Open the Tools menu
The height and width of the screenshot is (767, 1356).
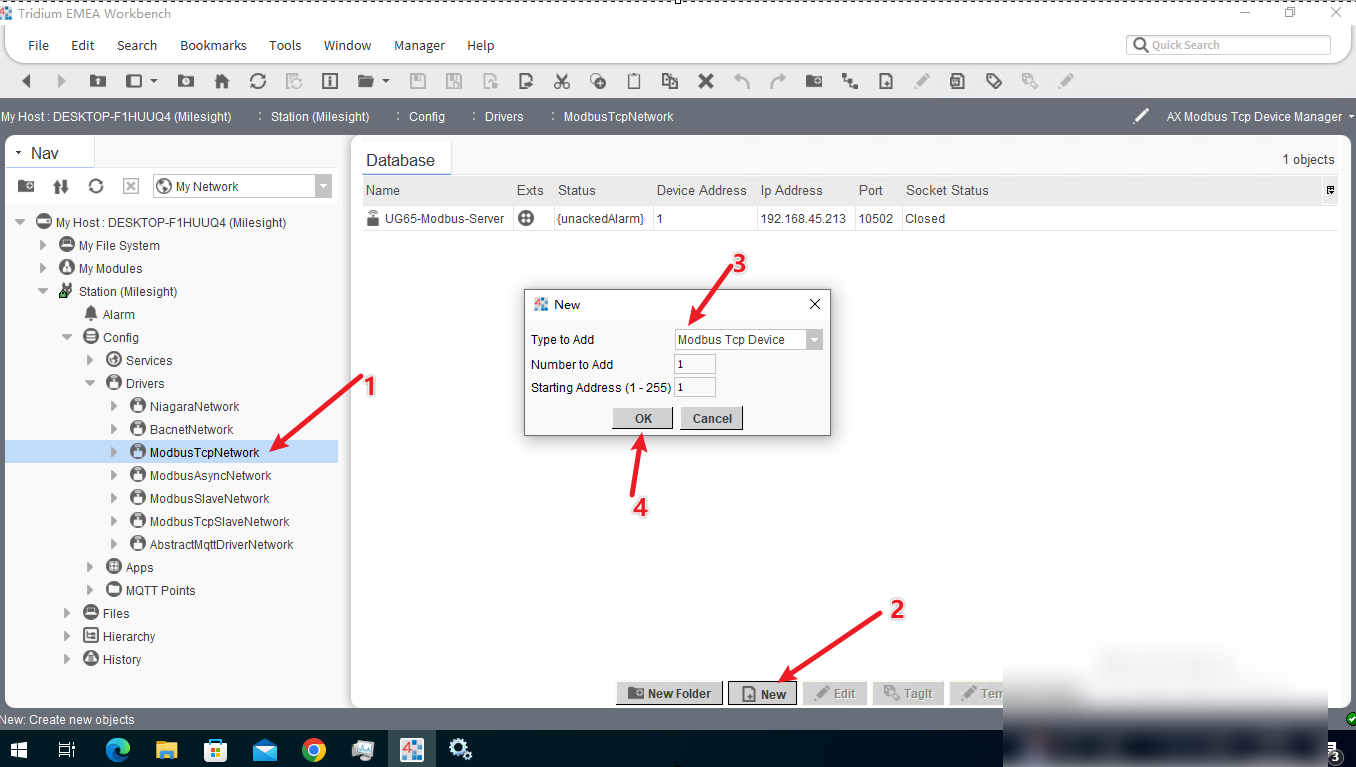coord(285,45)
